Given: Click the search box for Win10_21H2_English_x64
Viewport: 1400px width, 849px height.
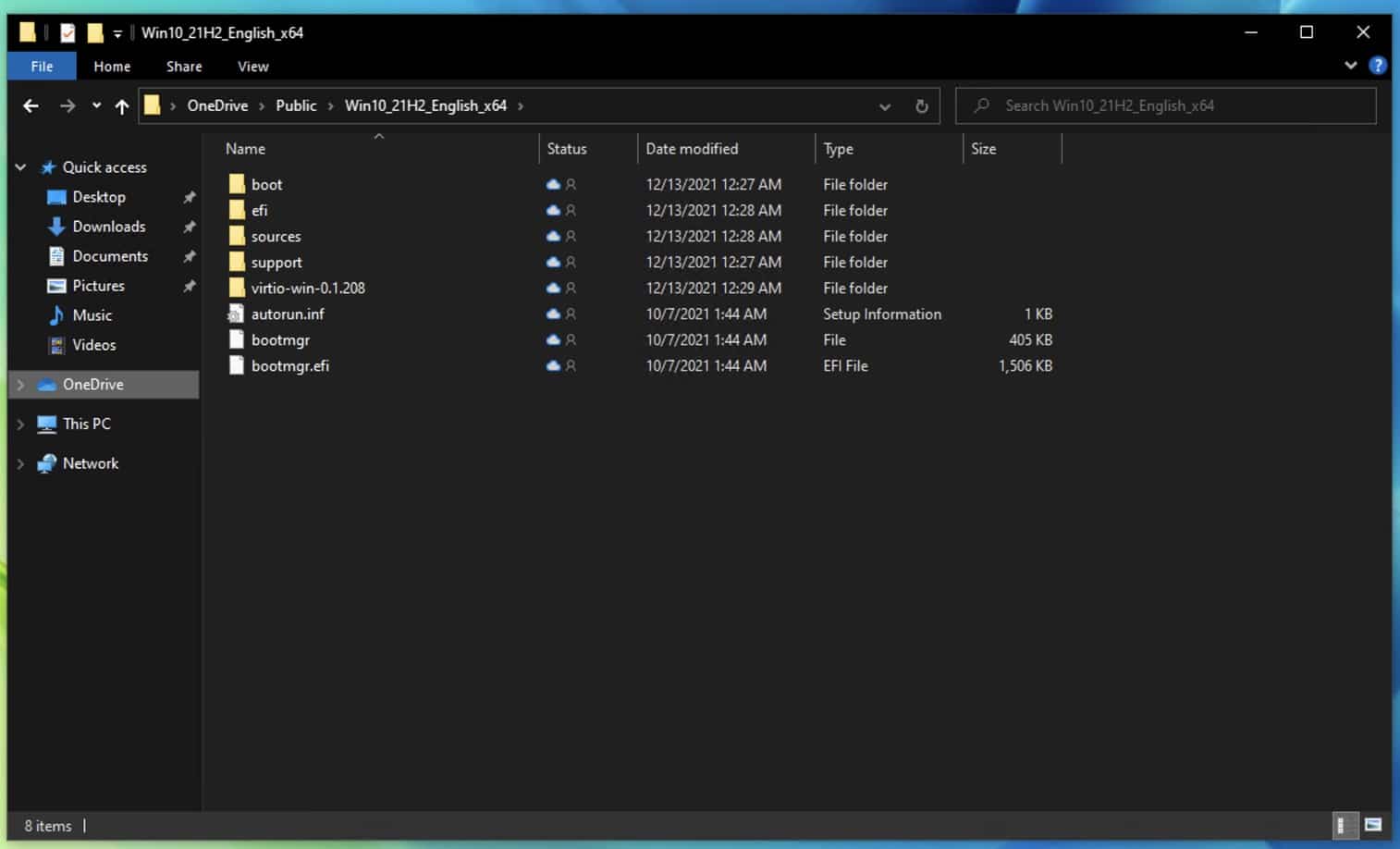Looking at the screenshot, I should pos(1166,106).
